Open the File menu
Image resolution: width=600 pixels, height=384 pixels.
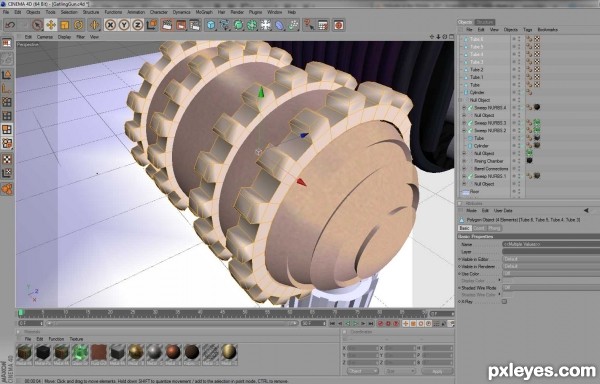point(6,12)
